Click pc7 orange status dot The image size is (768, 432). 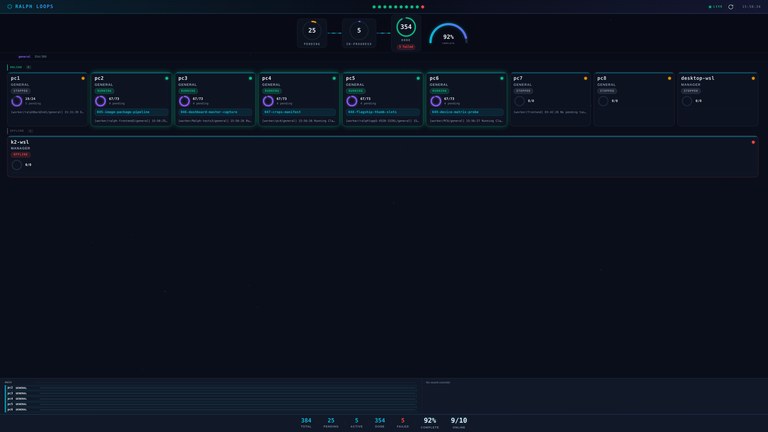click(585, 78)
